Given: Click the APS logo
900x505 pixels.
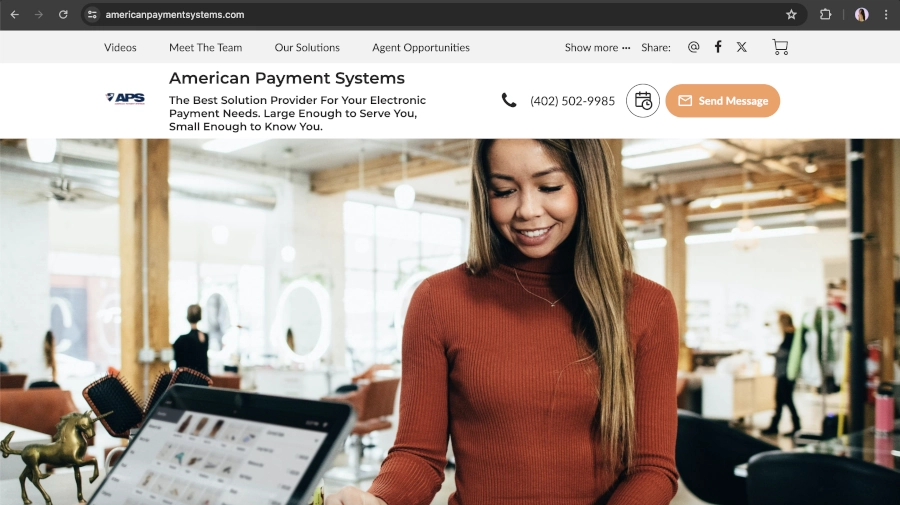Looking at the screenshot, I should pos(125,99).
